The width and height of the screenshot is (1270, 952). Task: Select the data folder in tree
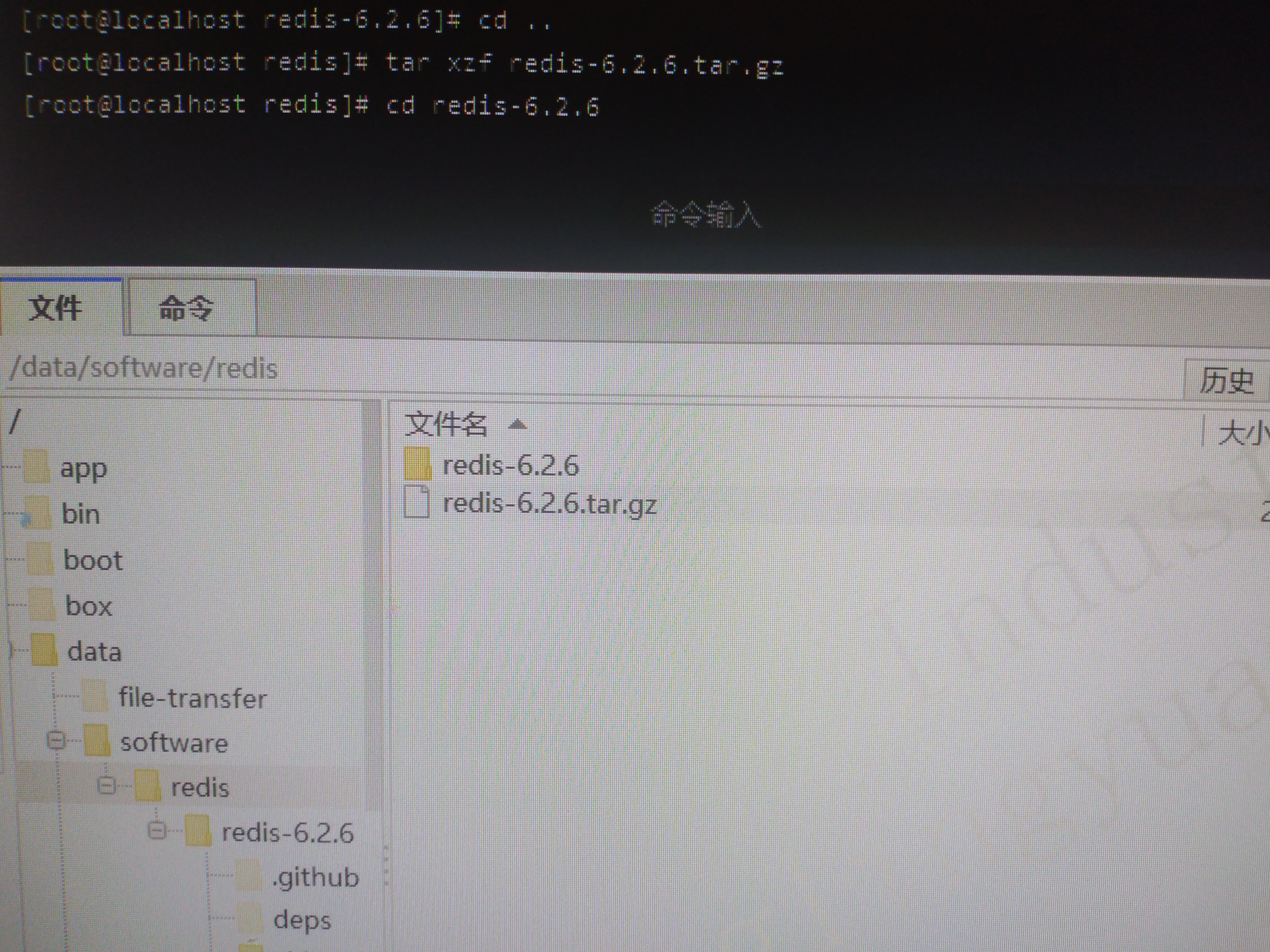point(94,652)
